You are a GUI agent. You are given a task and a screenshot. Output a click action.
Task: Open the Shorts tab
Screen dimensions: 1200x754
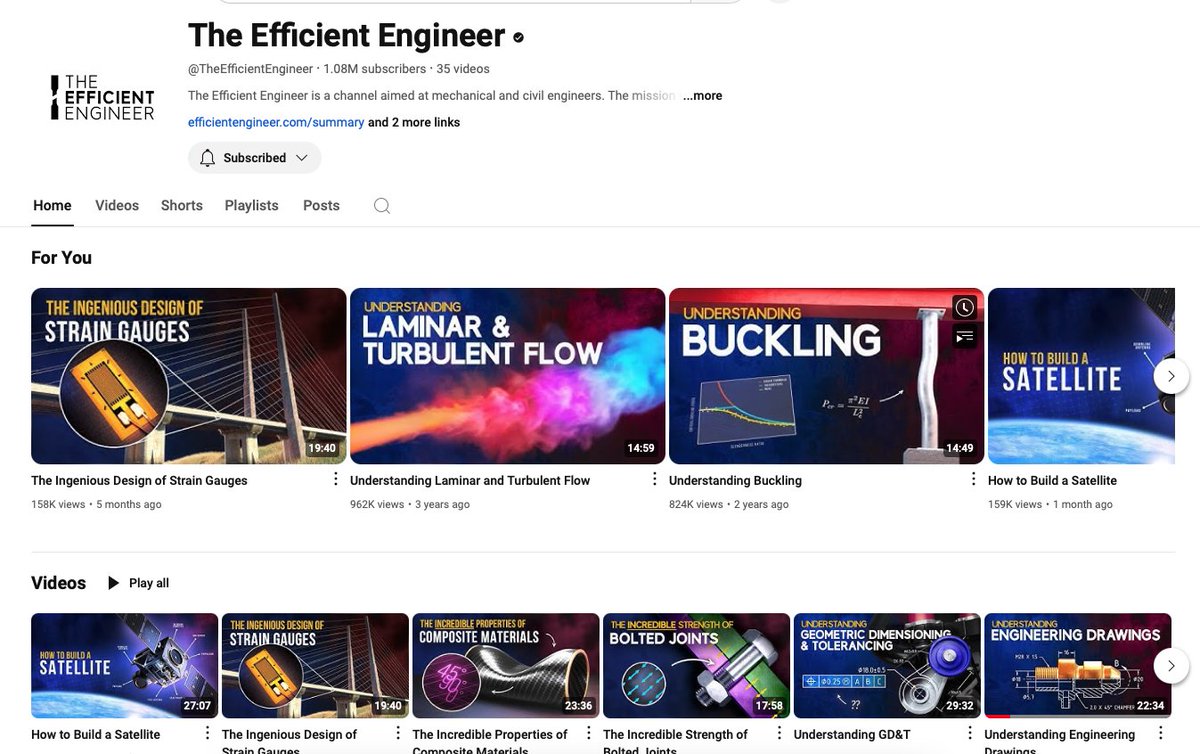(182, 205)
